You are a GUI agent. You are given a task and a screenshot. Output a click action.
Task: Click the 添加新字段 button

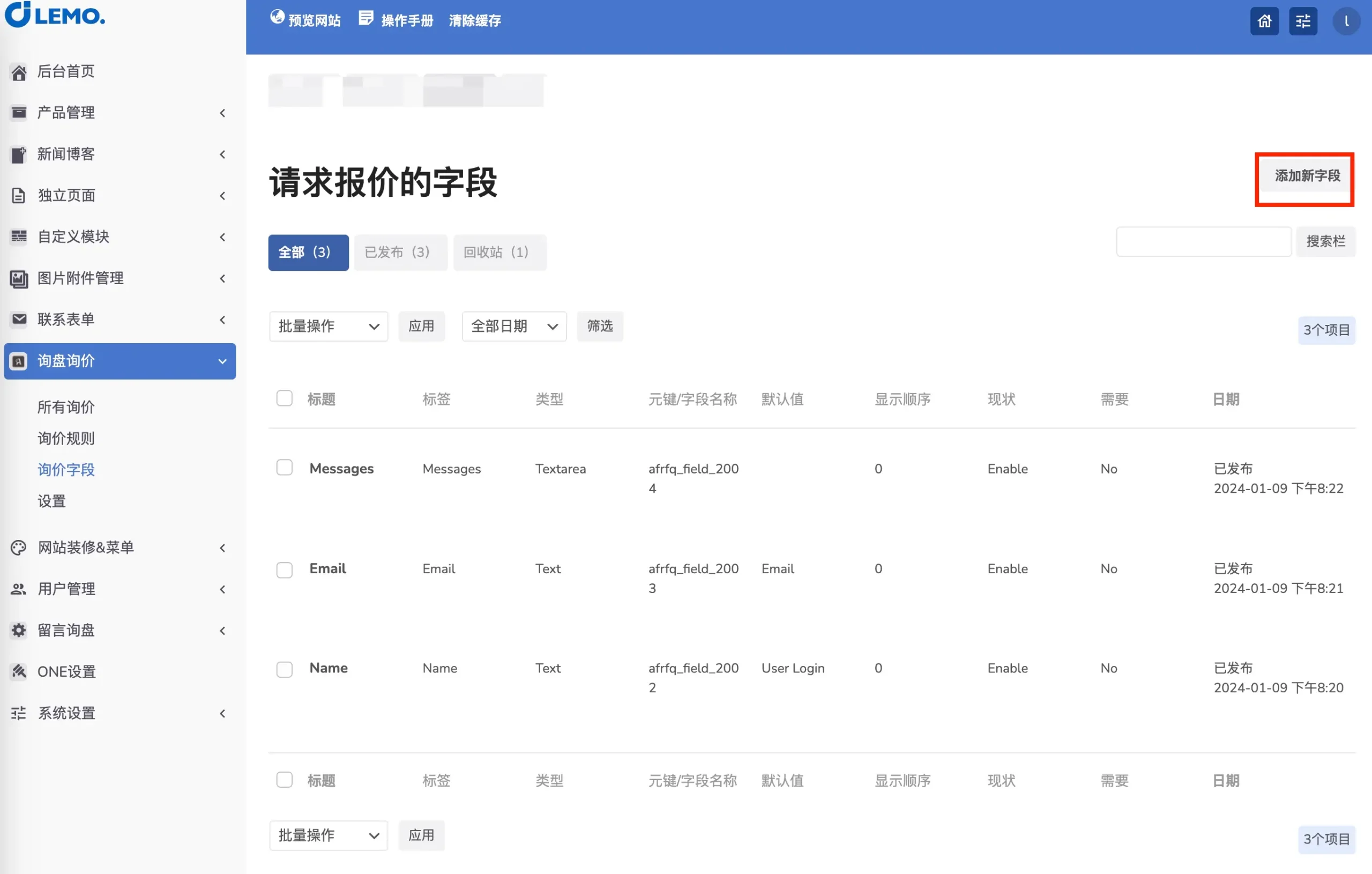click(1307, 175)
